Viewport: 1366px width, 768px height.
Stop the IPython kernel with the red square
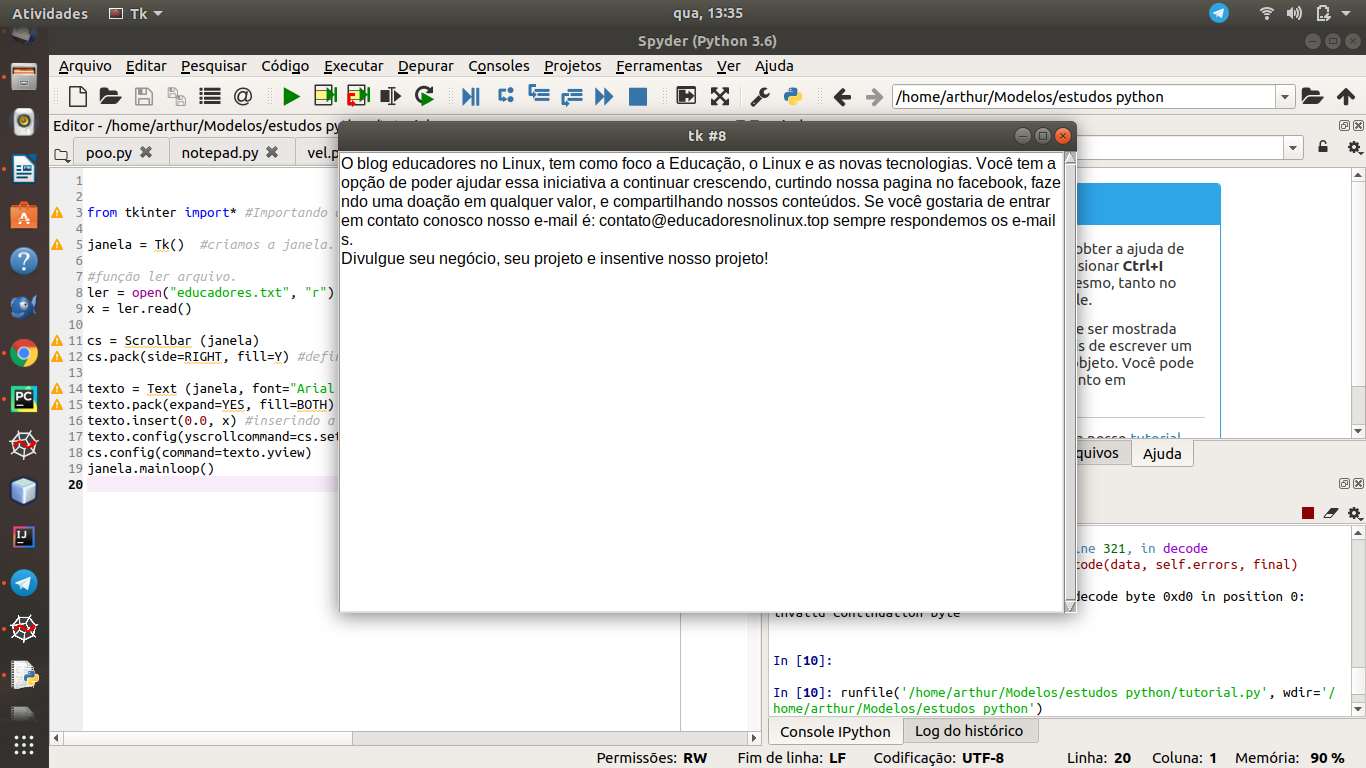point(1307,513)
